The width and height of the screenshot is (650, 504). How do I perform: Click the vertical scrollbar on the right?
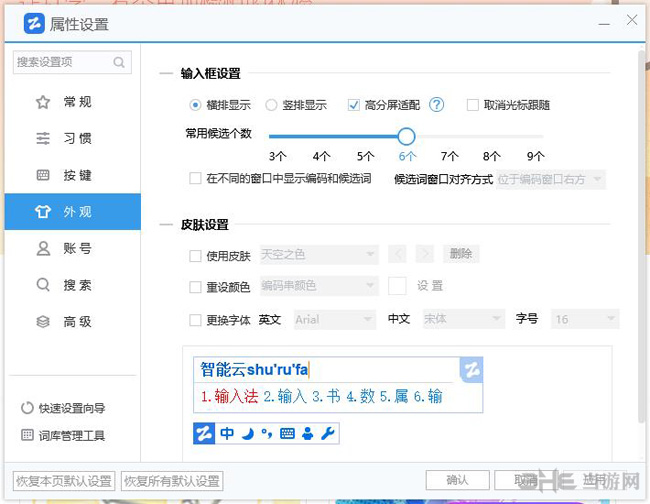(x=641, y=236)
